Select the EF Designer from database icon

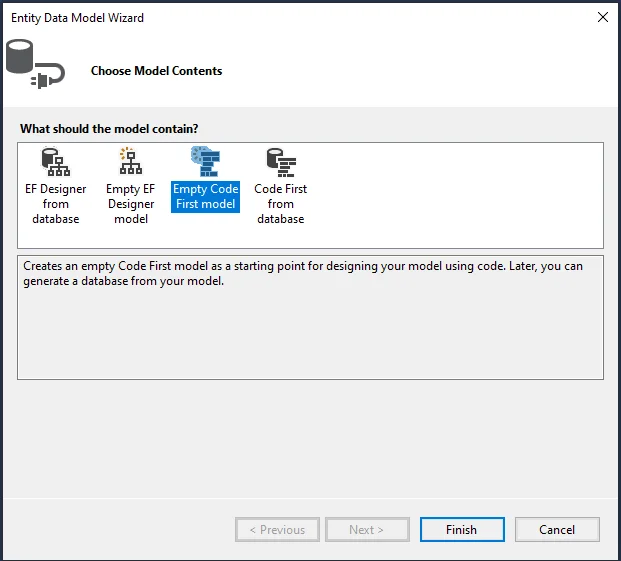[x=55, y=161]
